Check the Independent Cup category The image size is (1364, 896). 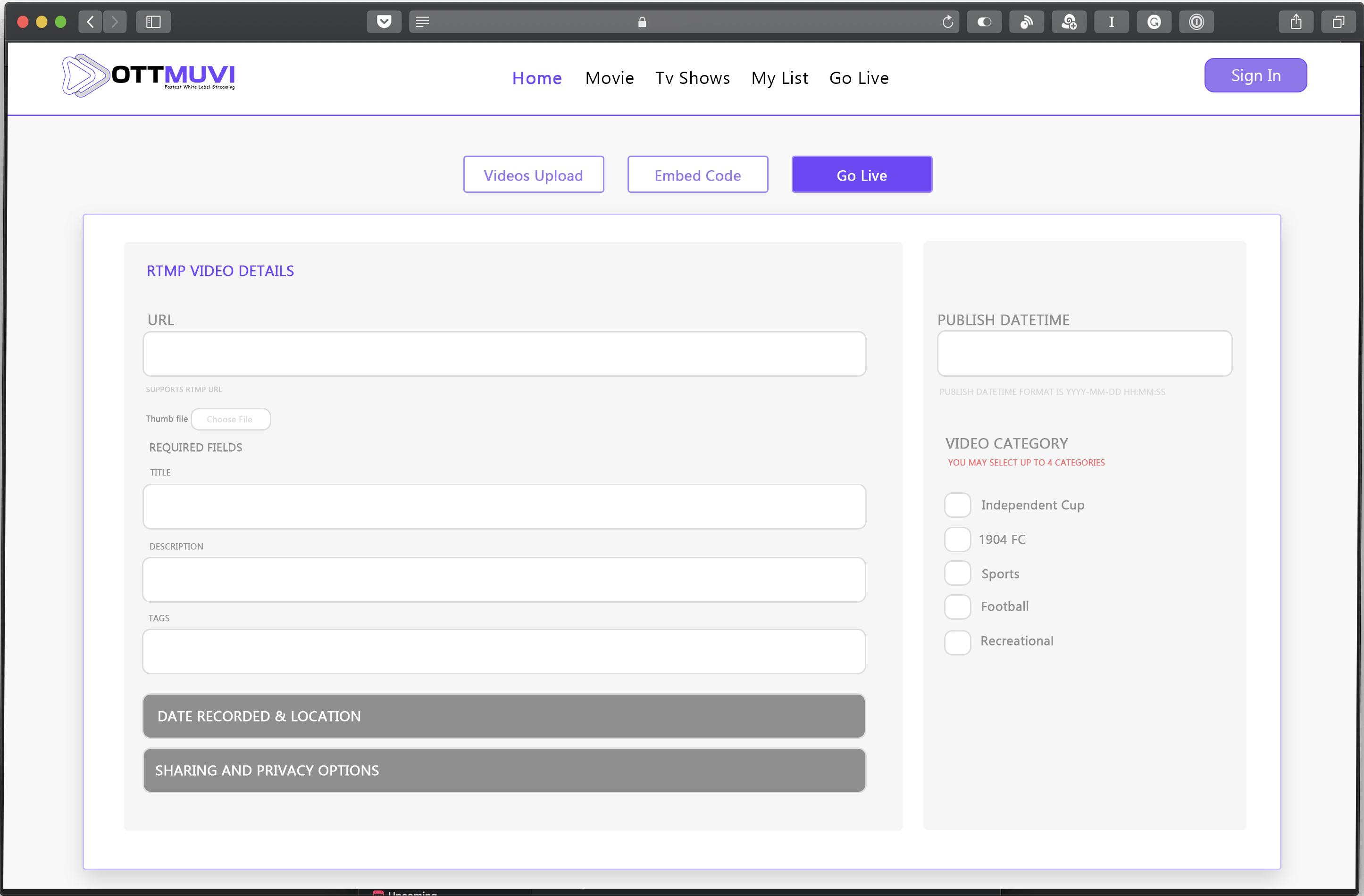pos(957,505)
